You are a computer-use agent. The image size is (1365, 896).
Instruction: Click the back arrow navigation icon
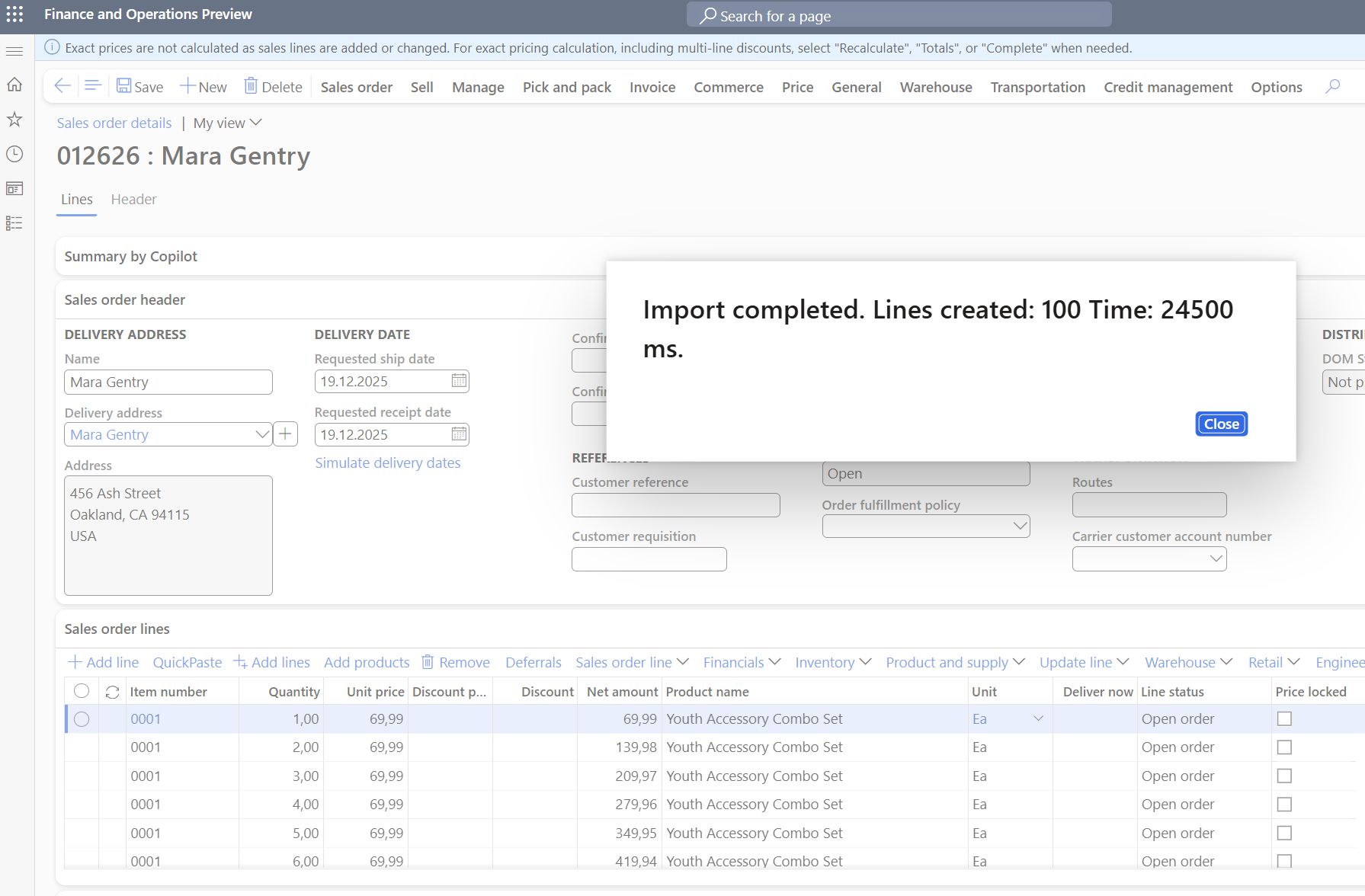62,86
